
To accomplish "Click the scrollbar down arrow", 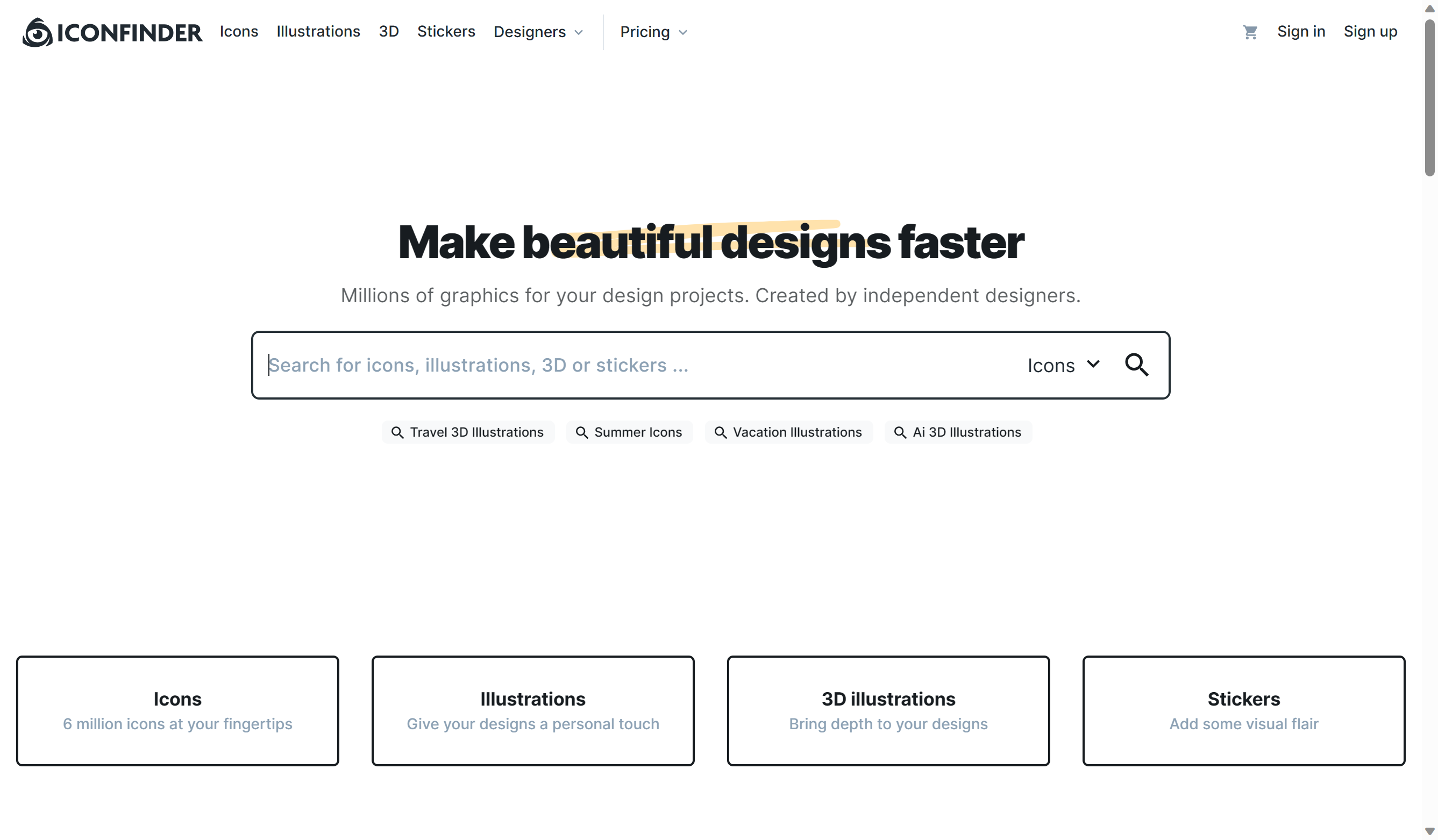I will tap(1429, 831).
